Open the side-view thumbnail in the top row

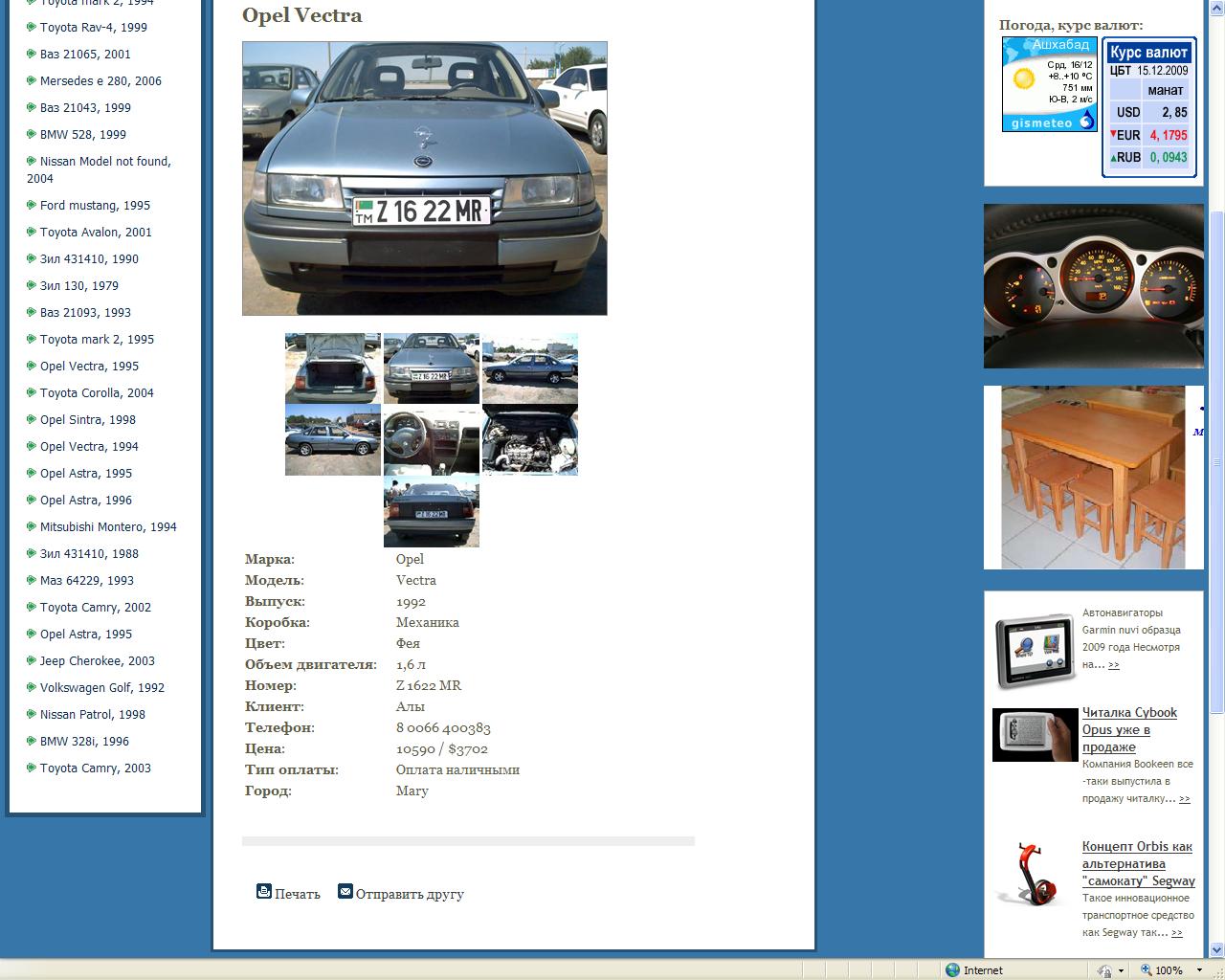[530, 368]
